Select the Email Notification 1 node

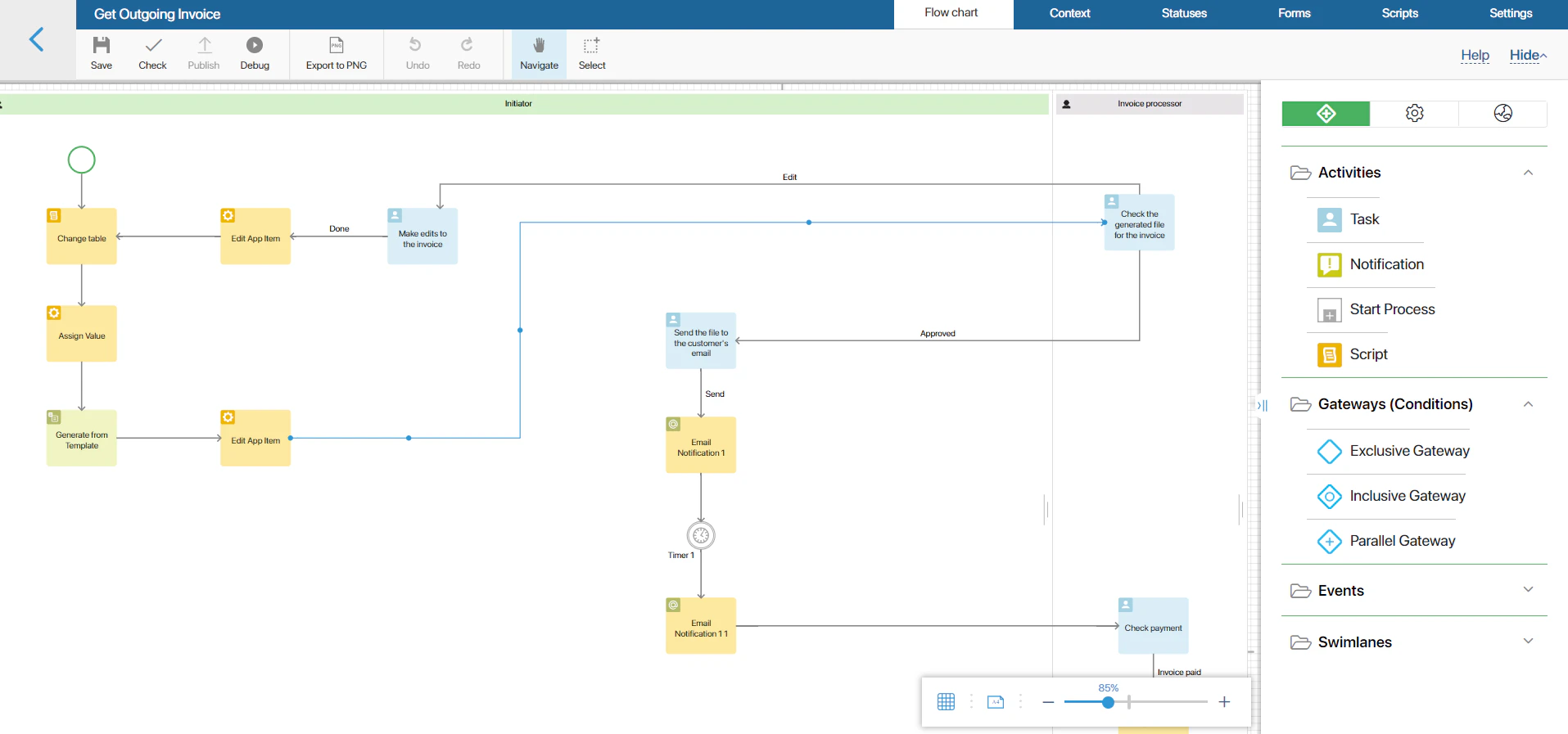point(701,445)
